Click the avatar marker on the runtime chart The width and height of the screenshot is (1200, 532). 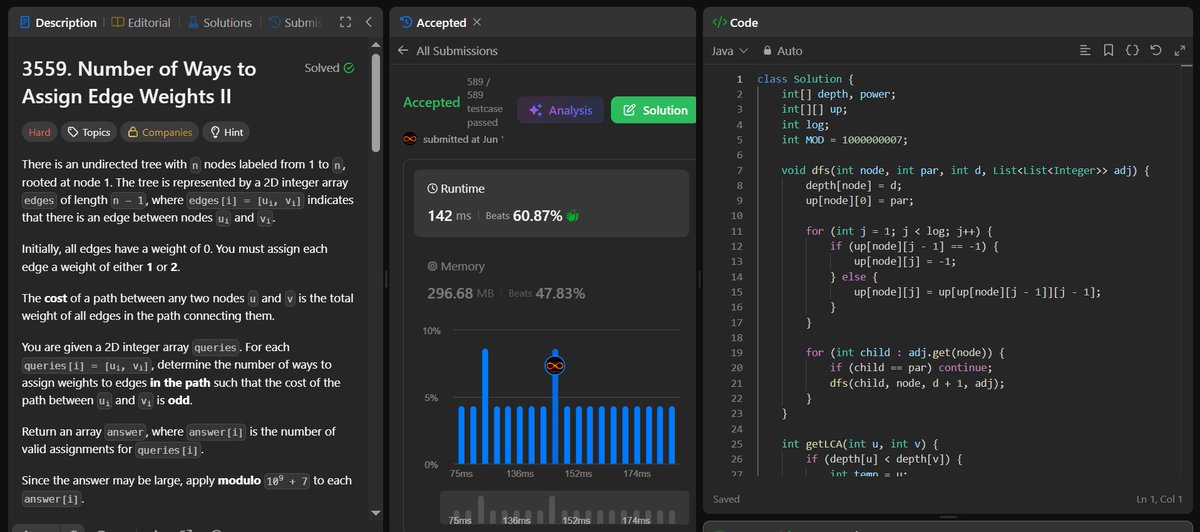click(554, 365)
